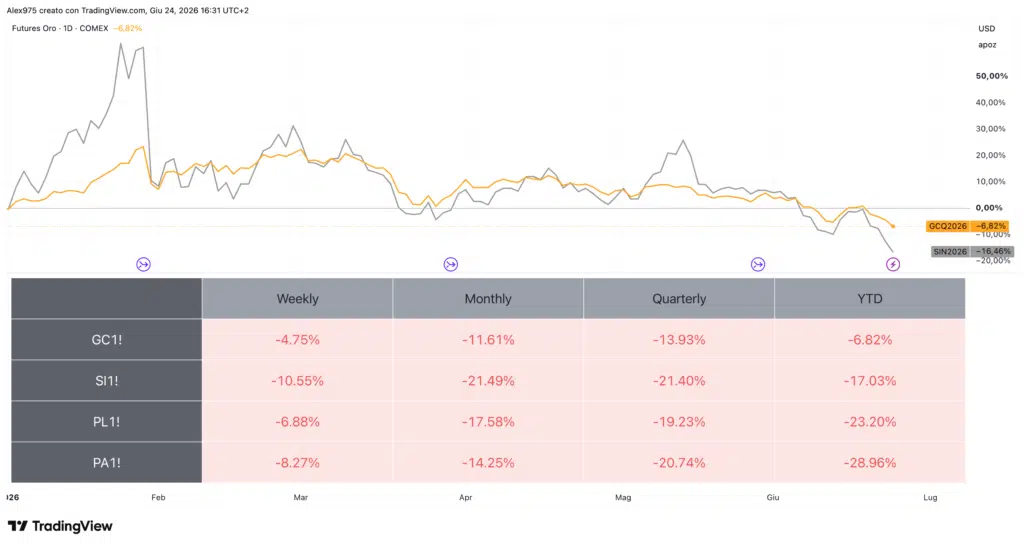
Task: Select the GC1! row label
Action: click(106, 340)
